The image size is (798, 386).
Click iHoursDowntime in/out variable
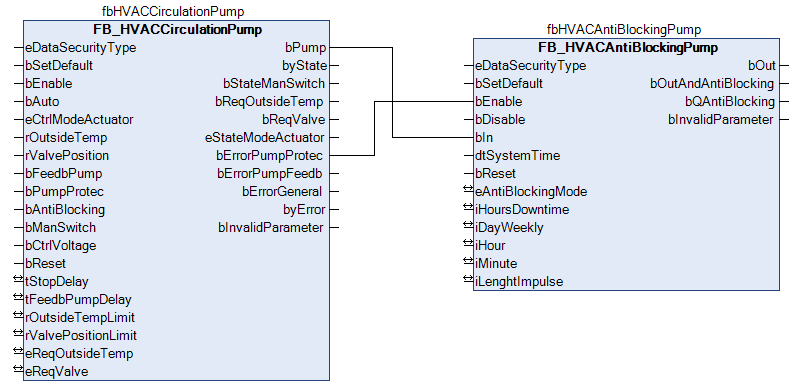(x=522, y=209)
